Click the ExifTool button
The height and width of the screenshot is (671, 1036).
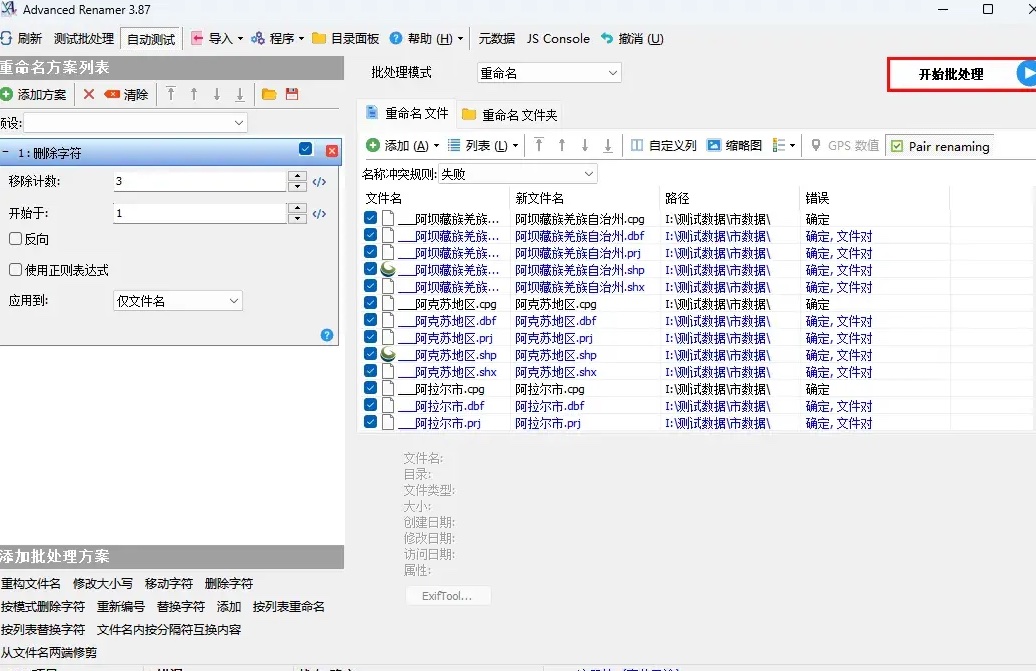448,595
